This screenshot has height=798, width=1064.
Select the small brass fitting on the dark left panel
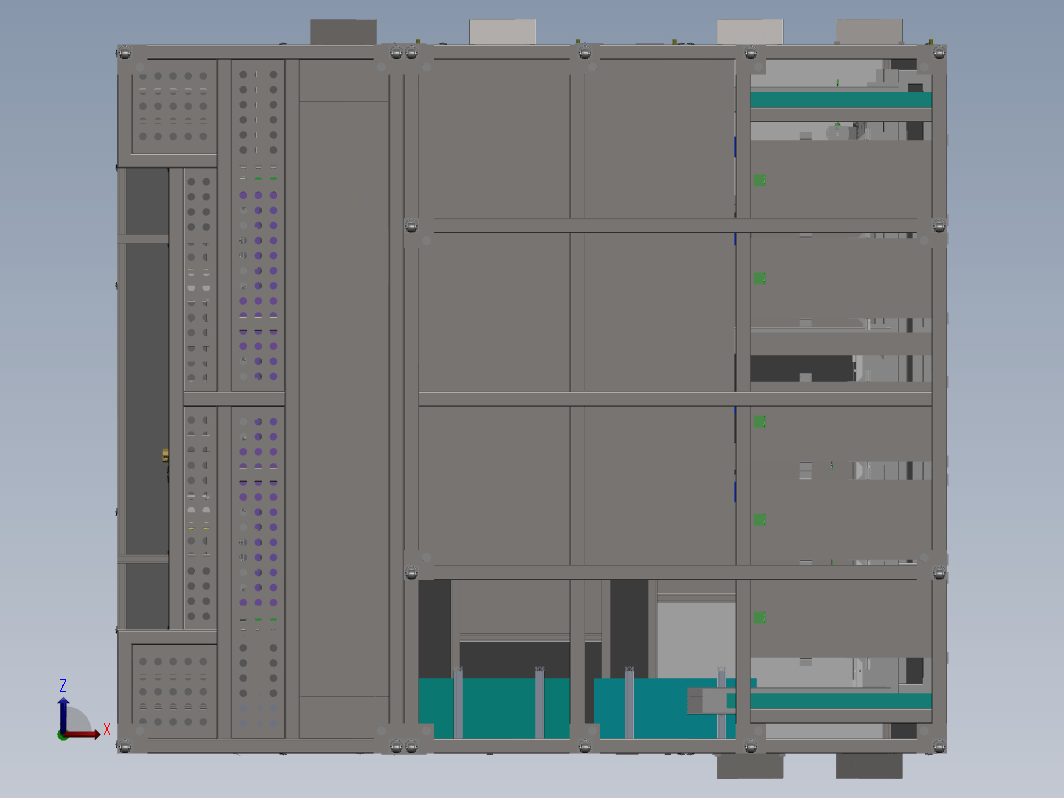tap(165, 455)
